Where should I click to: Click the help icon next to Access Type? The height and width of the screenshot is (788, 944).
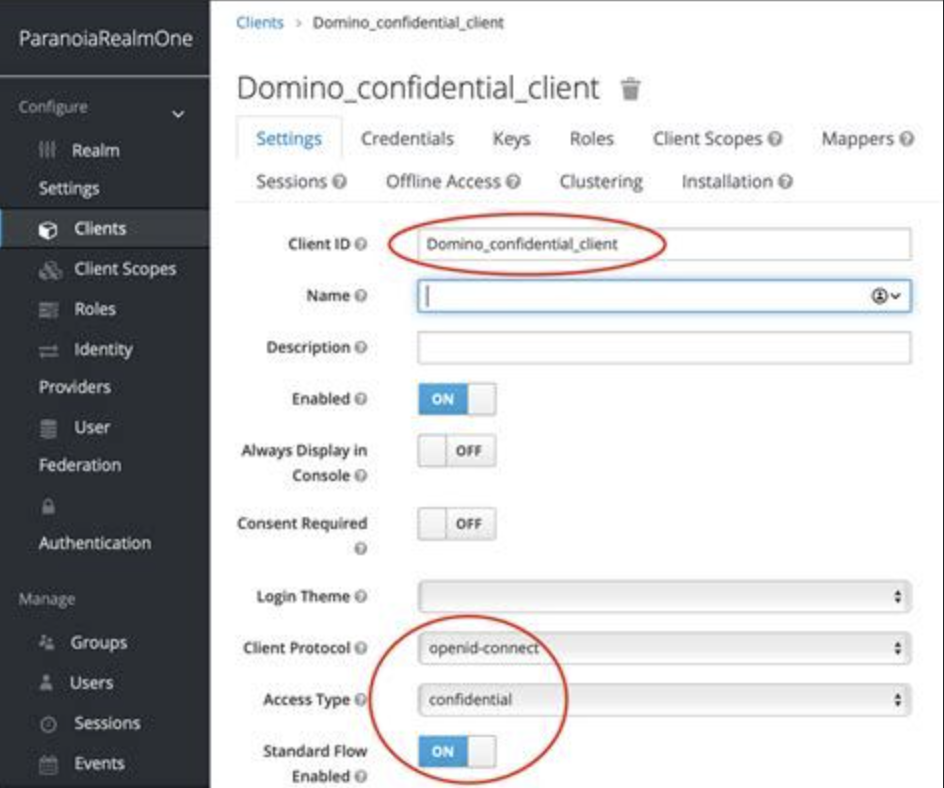pos(361,700)
